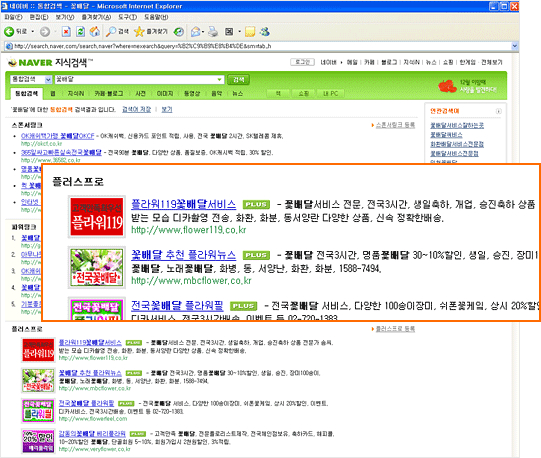Click the search query input field
Viewport: 541px width, 458px height.
click(x=135, y=79)
